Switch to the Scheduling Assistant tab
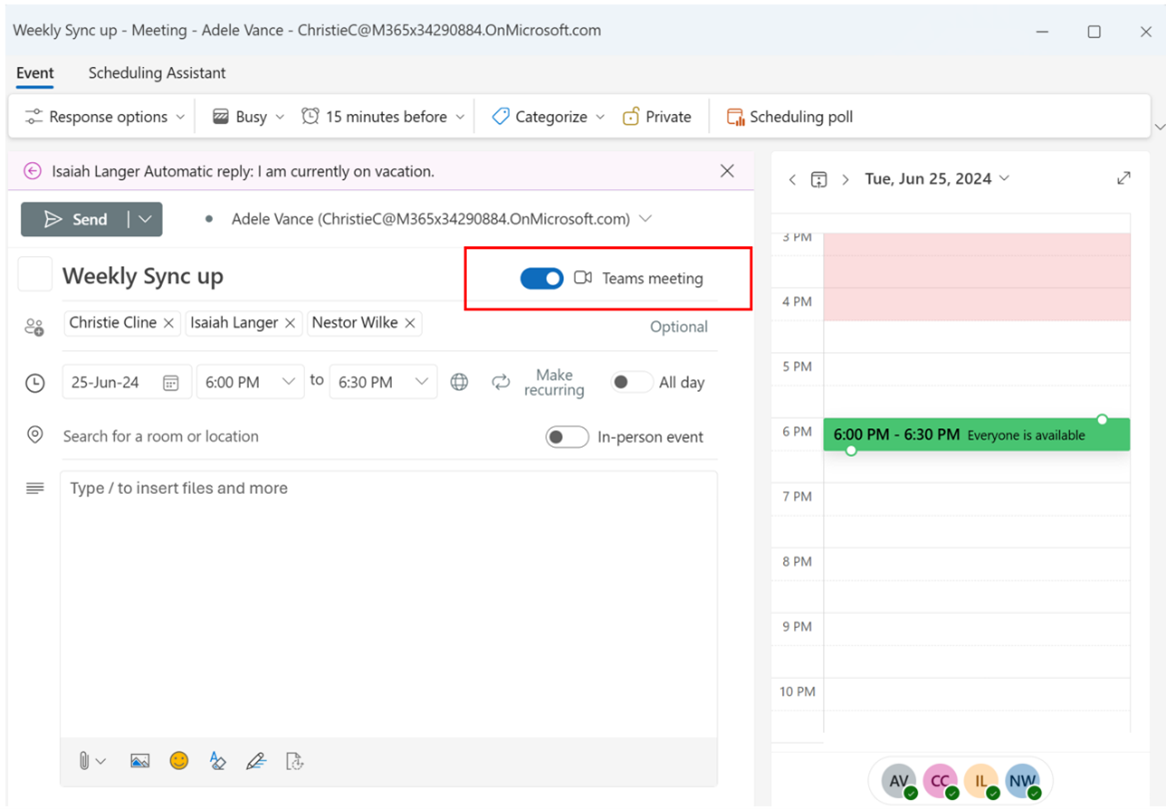Viewport: 1166px width, 809px height. [156, 73]
